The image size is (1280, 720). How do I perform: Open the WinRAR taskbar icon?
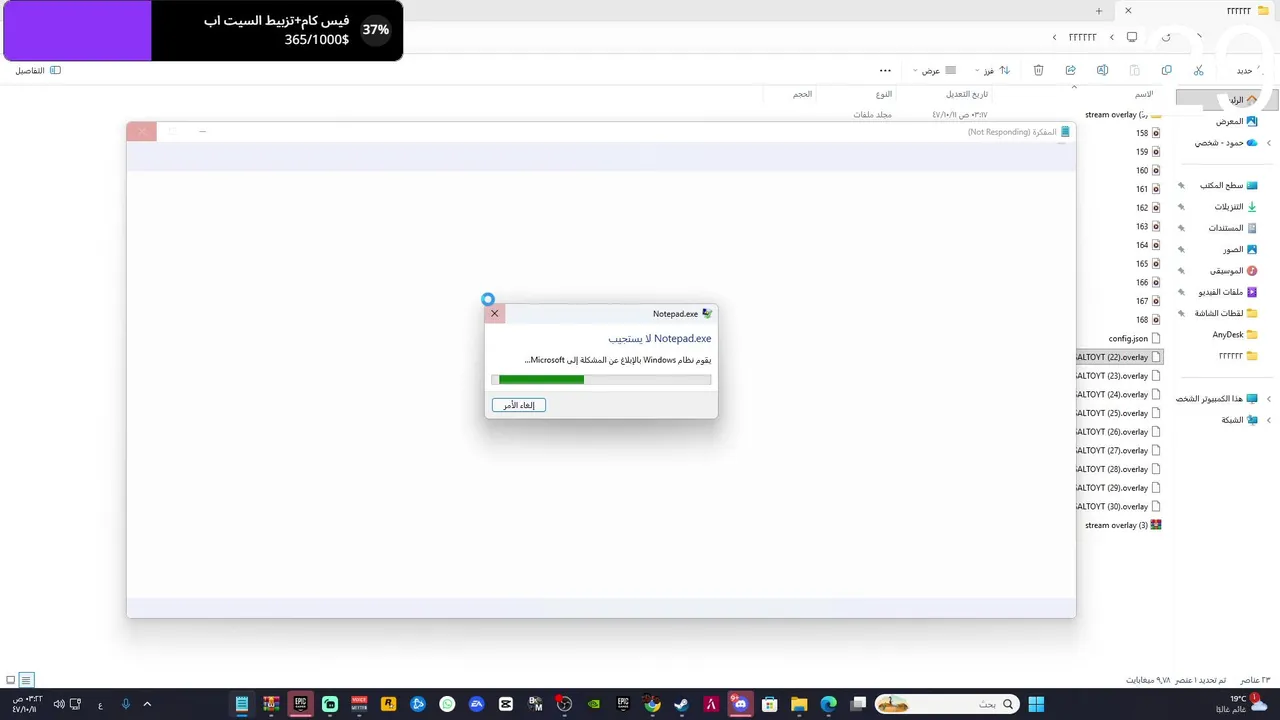point(271,704)
